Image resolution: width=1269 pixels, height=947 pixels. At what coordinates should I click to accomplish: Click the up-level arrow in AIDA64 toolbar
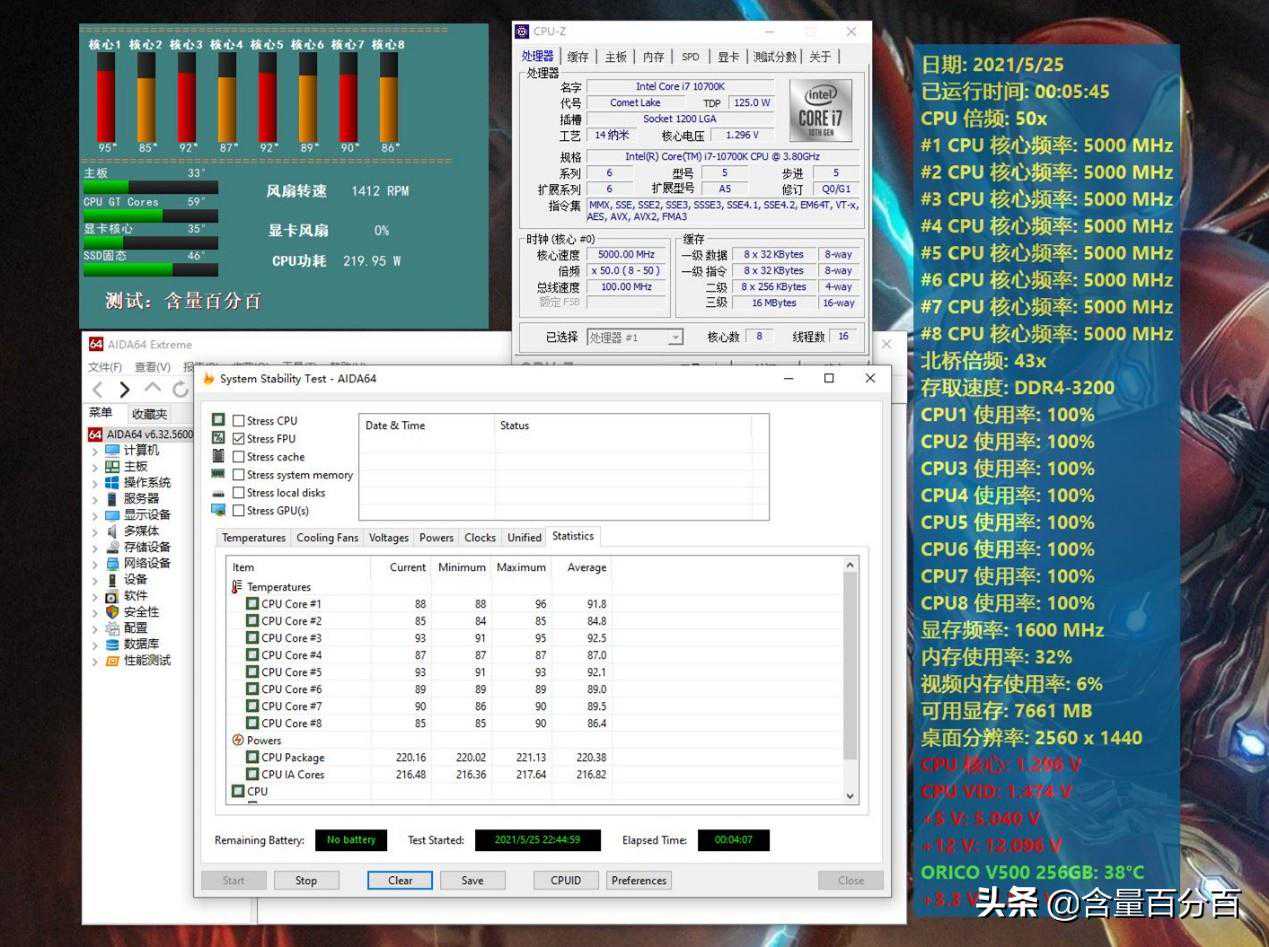tap(152, 388)
